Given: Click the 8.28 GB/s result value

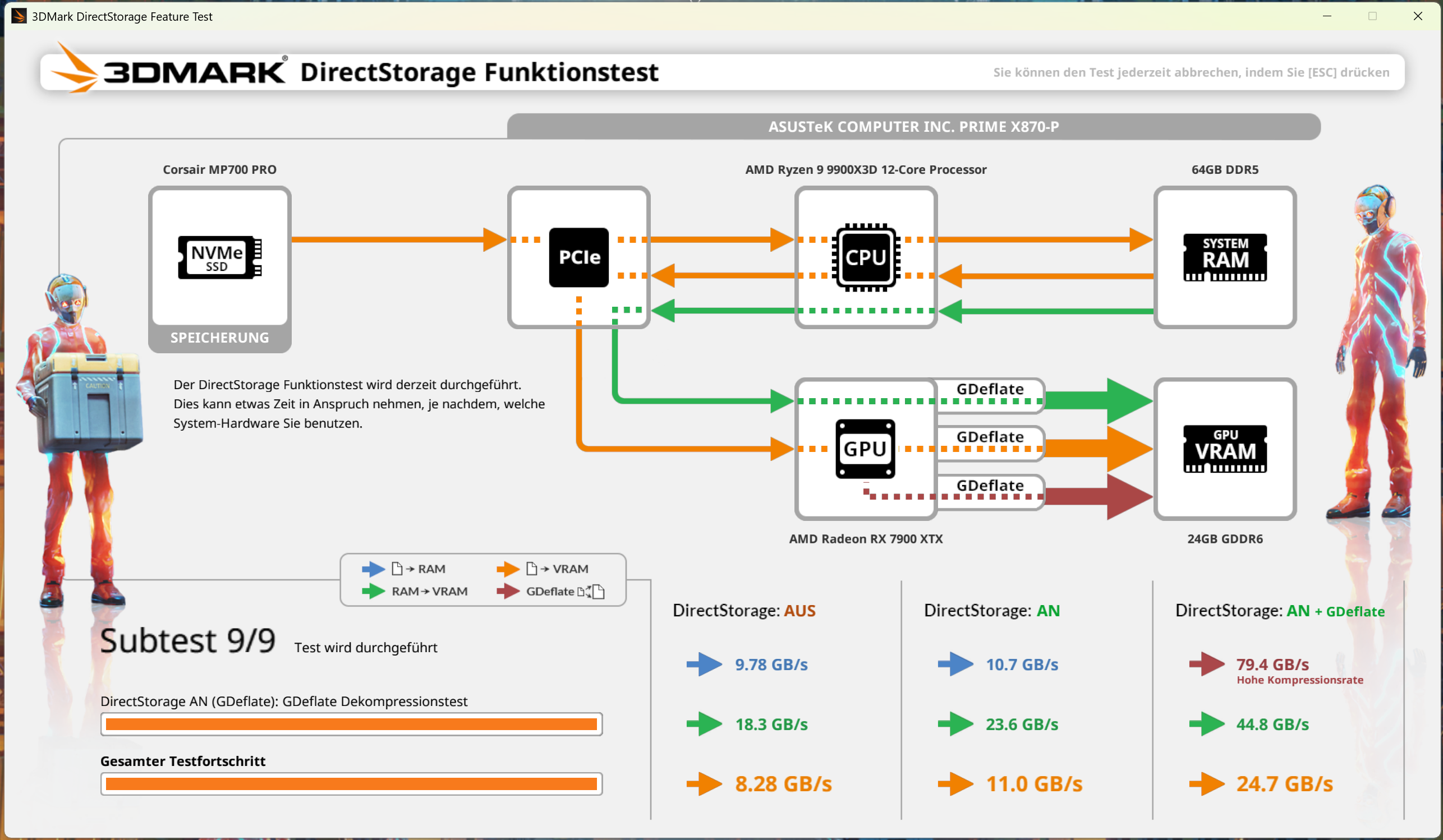Looking at the screenshot, I should 783,784.
